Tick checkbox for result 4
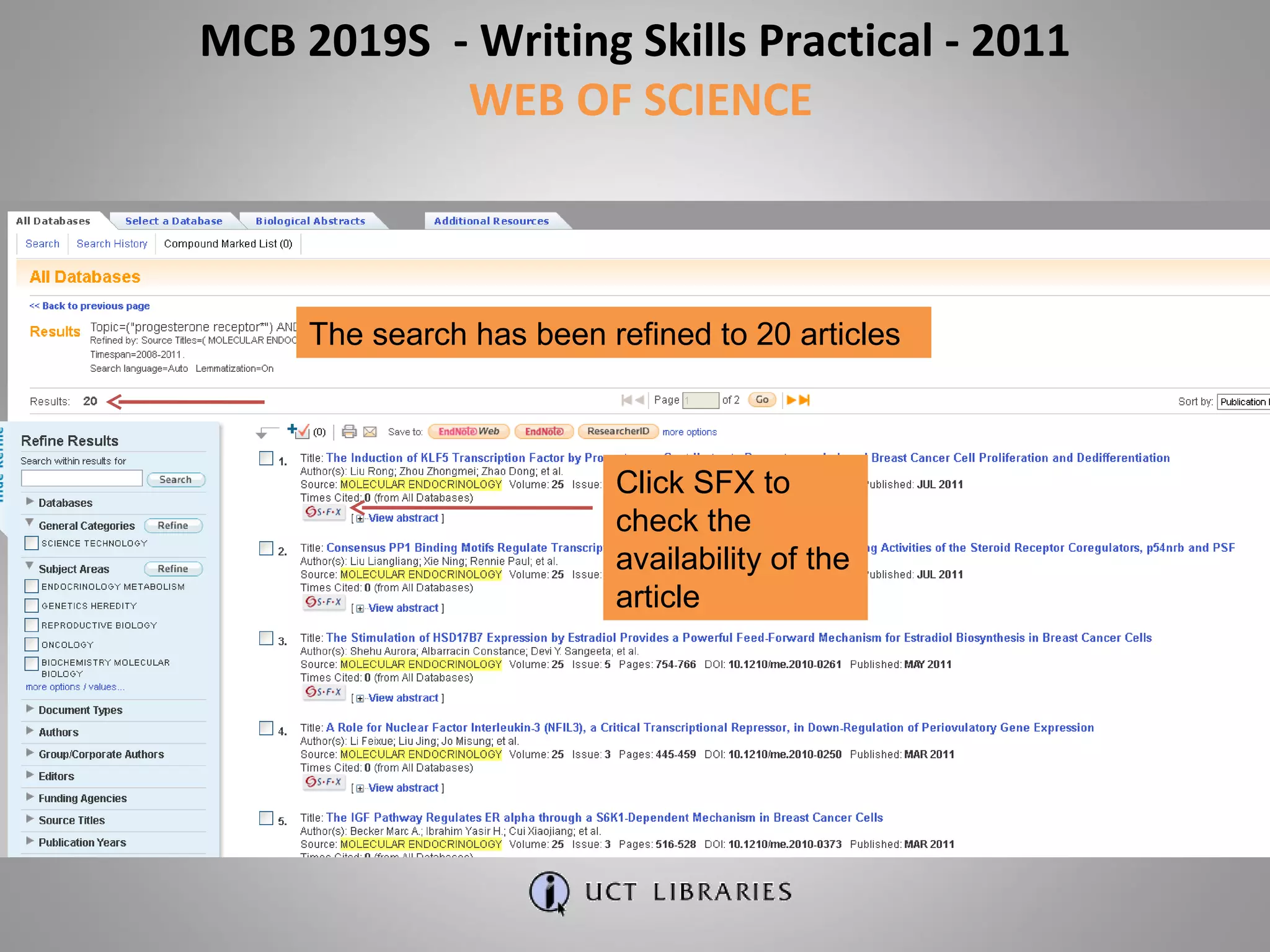The image size is (1270, 952). [266, 728]
